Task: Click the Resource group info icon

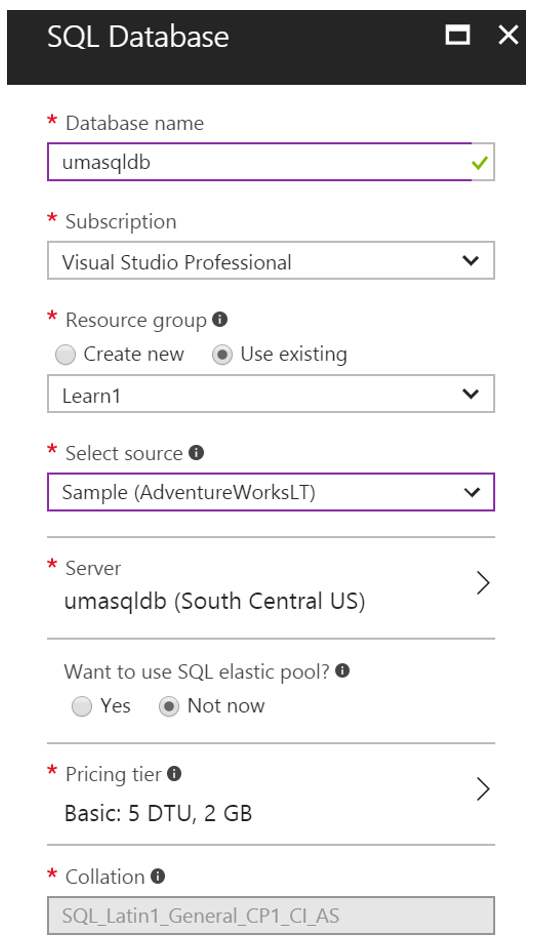Action: point(220,319)
